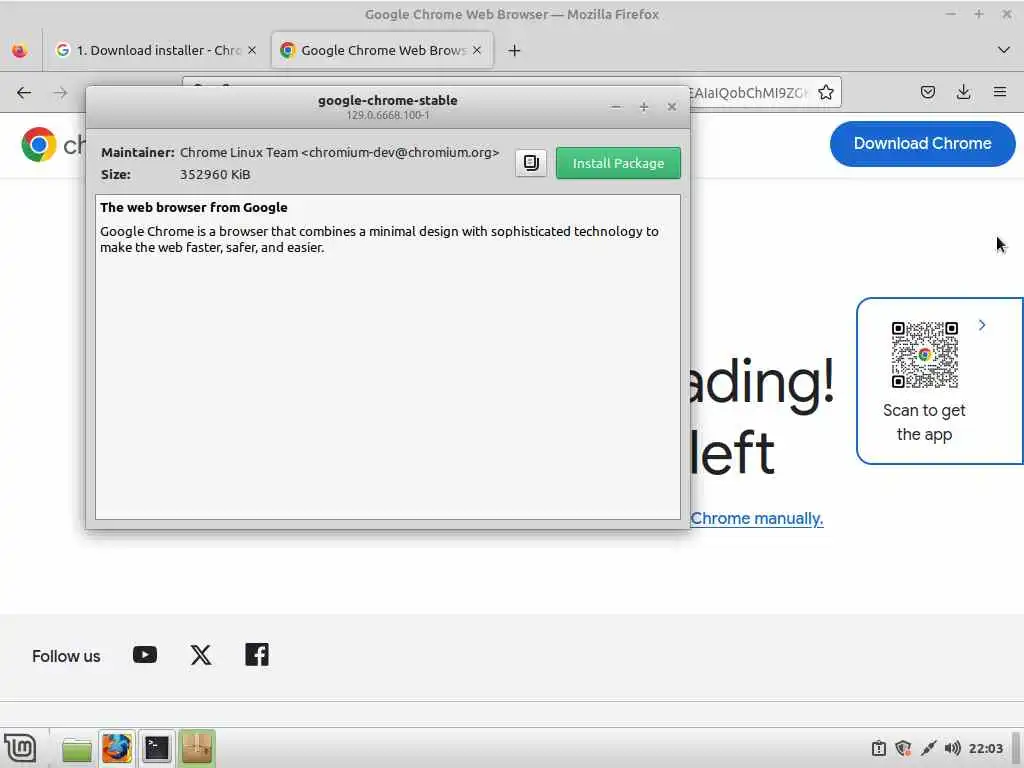This screenshot has width=1024, height=768.
Task: Open the Pocket save icon
Action: click(x=927, y=93)
